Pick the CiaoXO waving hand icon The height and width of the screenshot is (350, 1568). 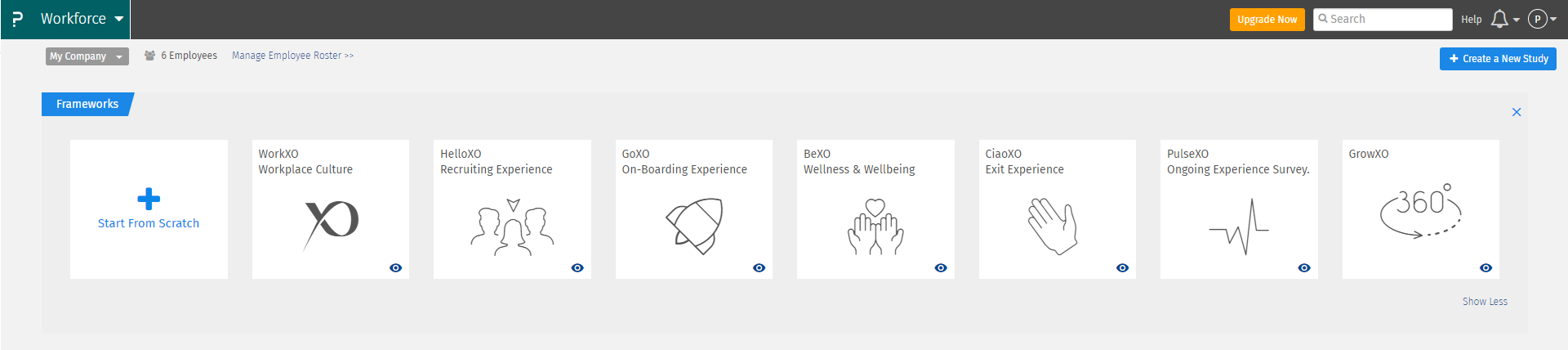click(1053, 226)
